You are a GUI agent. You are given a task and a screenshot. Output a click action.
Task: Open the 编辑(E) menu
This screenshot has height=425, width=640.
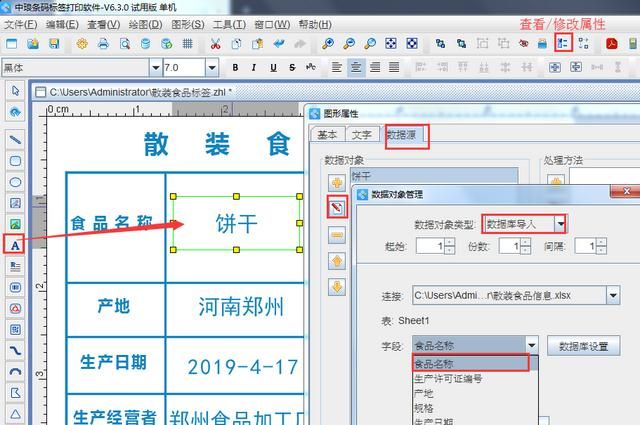click(x=62, y=24)
